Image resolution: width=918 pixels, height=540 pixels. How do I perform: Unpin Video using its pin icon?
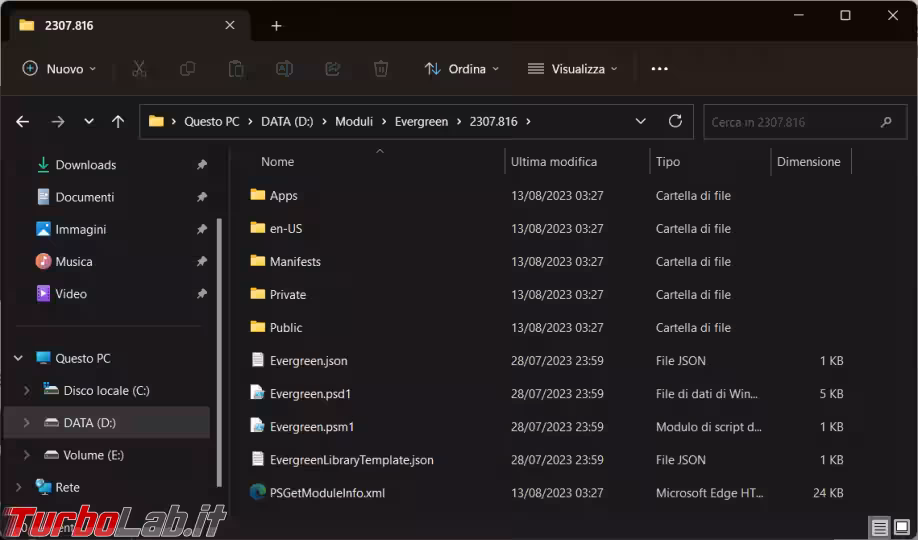202,293
